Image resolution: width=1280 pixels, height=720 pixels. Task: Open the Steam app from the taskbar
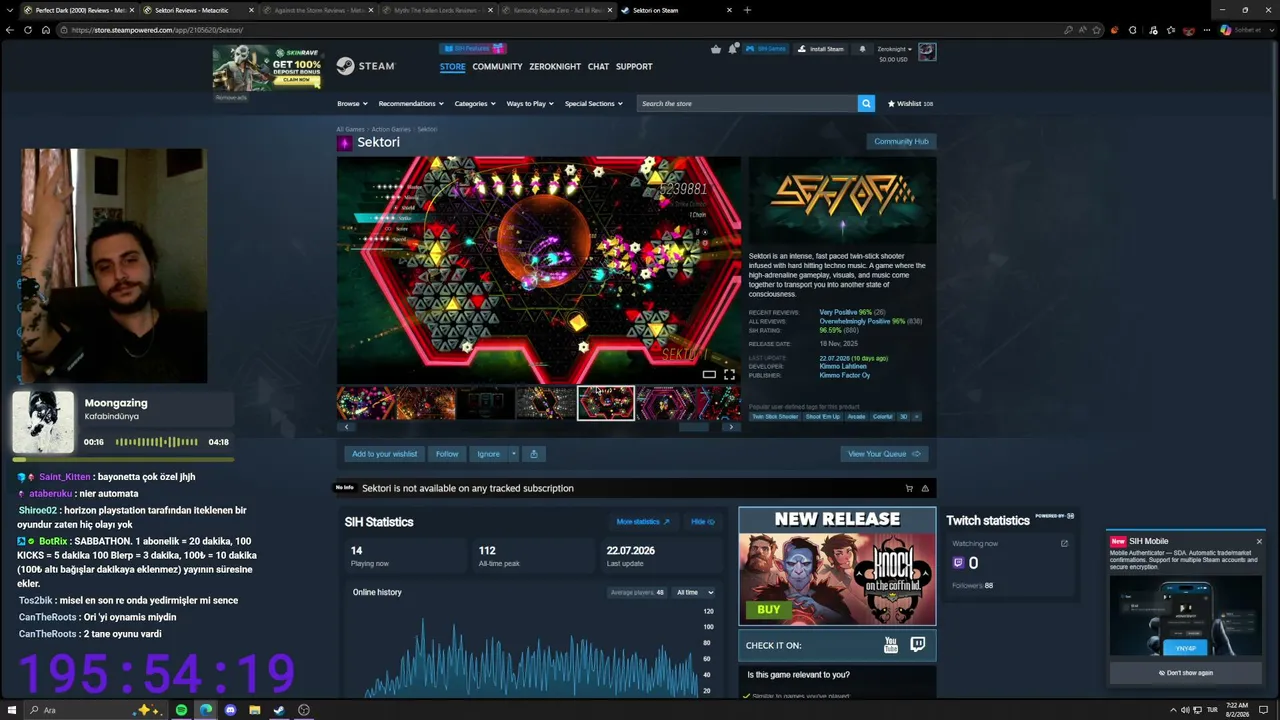tap(279, 710)
